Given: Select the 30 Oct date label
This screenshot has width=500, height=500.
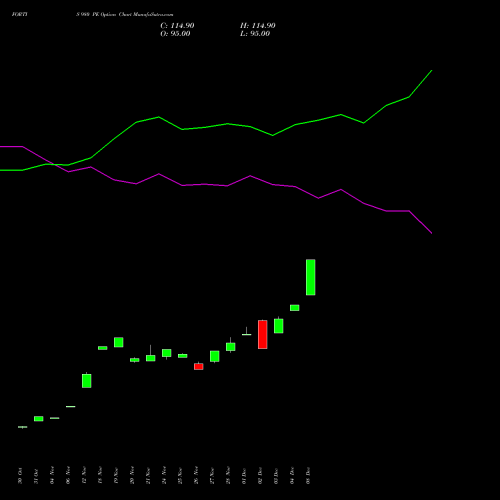Looking at the screenshot, I should point(20,476).
